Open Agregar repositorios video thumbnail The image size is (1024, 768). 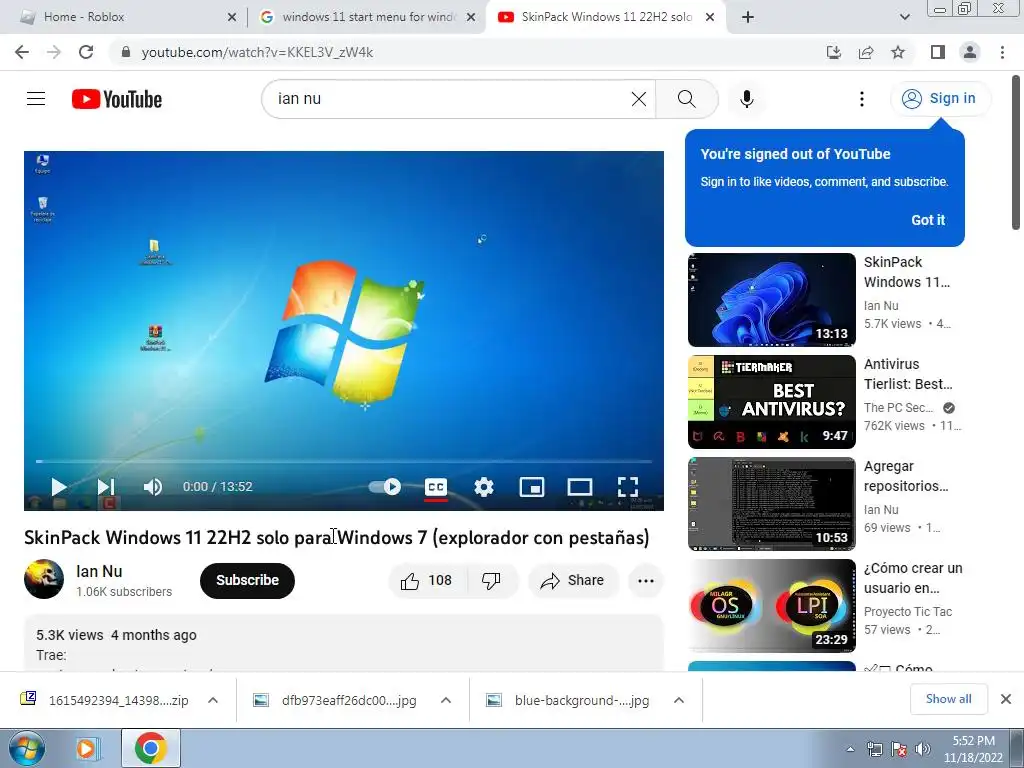tap(771, 504)
